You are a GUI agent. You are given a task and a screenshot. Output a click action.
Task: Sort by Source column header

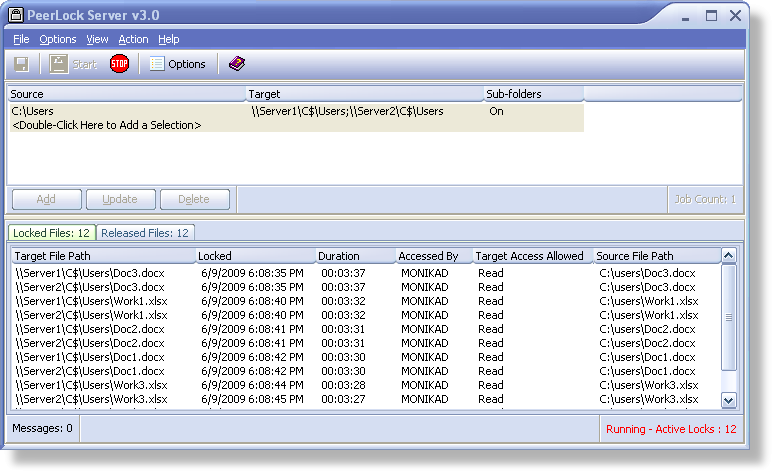point(126,94)
